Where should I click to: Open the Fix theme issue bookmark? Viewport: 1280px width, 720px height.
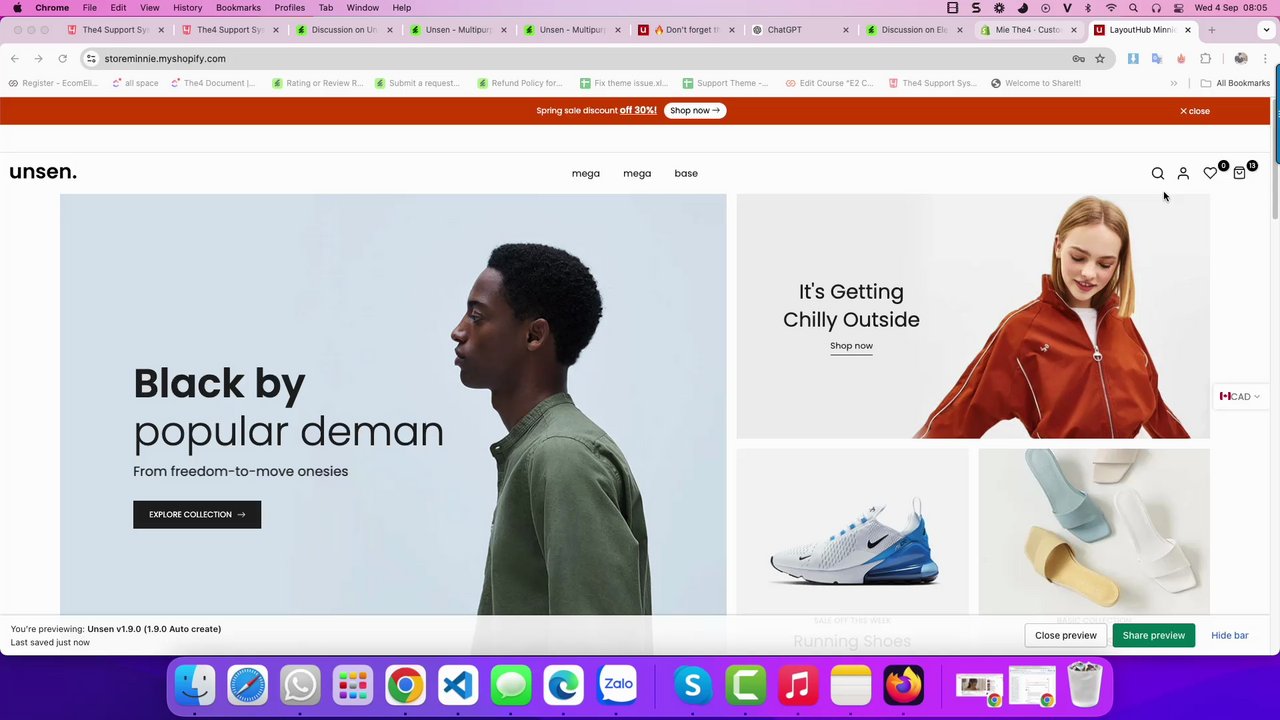pos(624,83)
